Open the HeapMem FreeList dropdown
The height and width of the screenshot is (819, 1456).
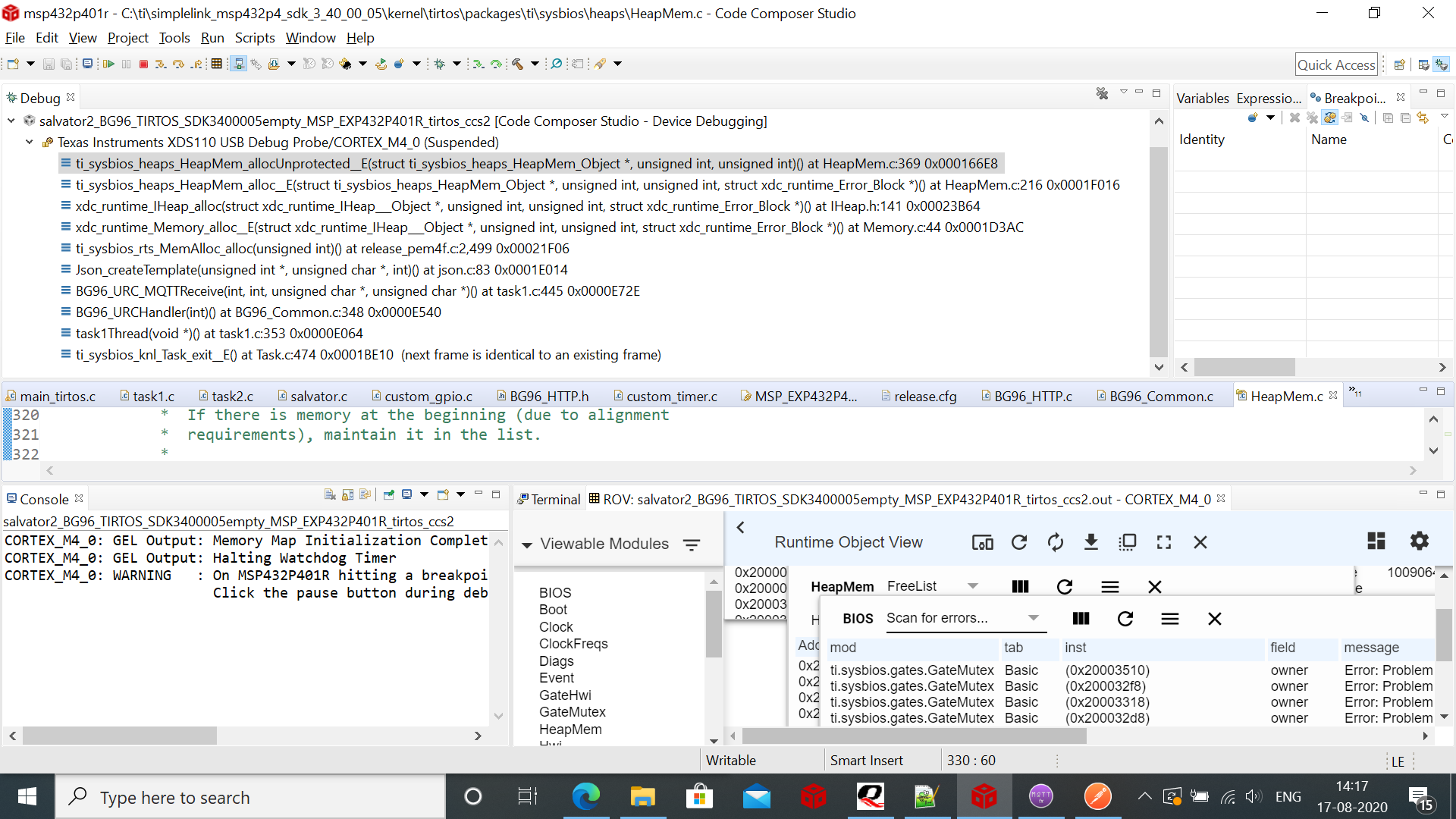point(972,586)
